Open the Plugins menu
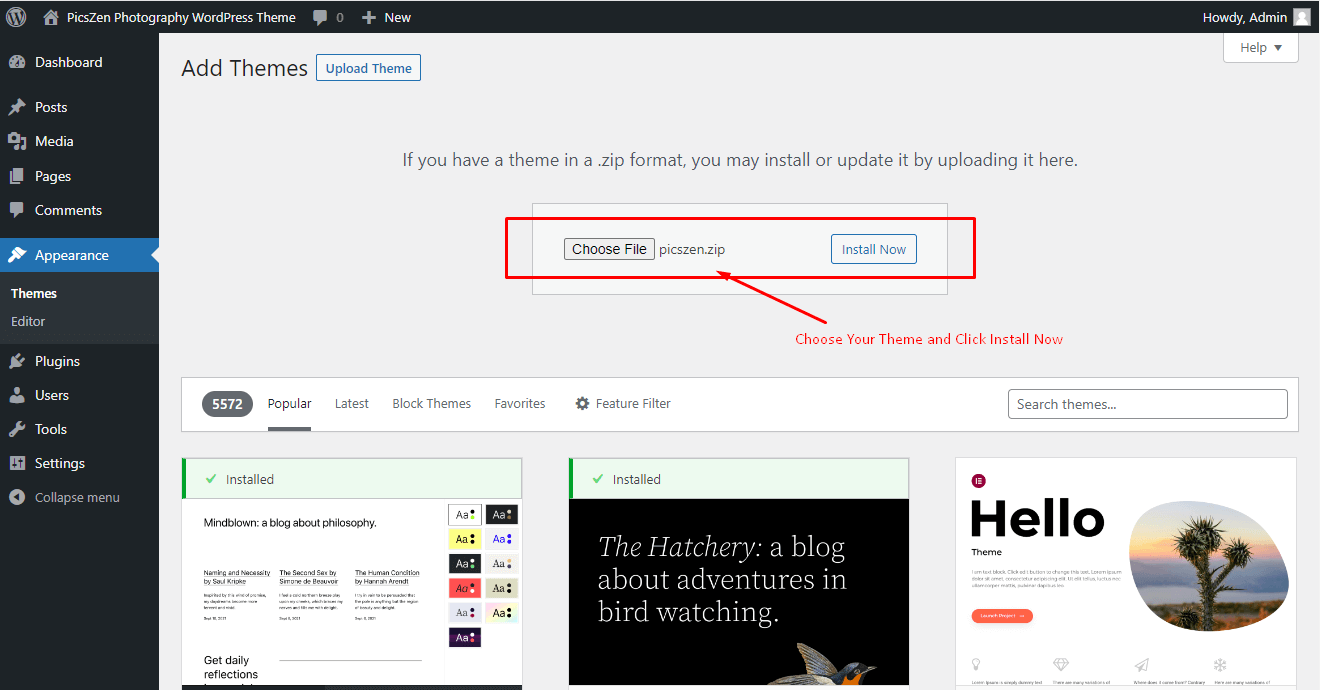Viewport: 1320px width, 690px height. pos(79,361)
